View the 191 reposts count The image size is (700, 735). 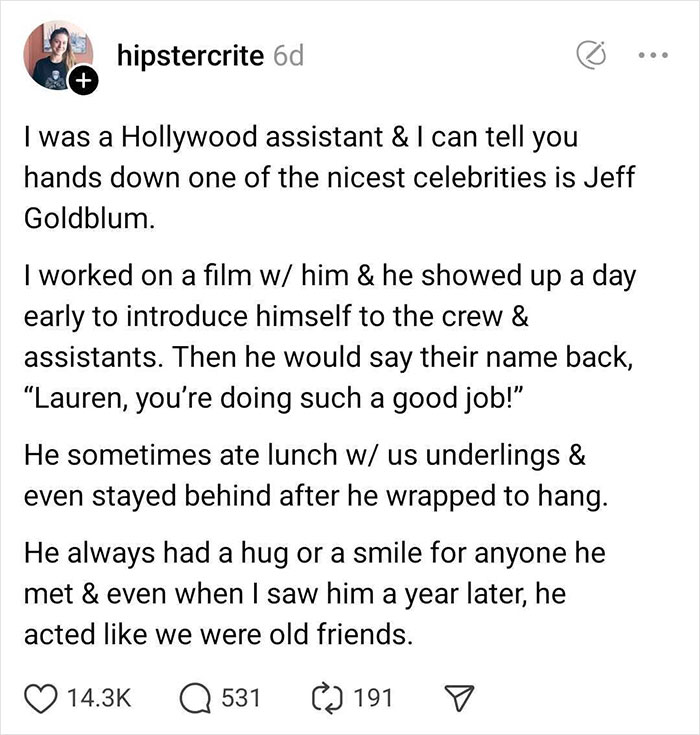(375, 697)
